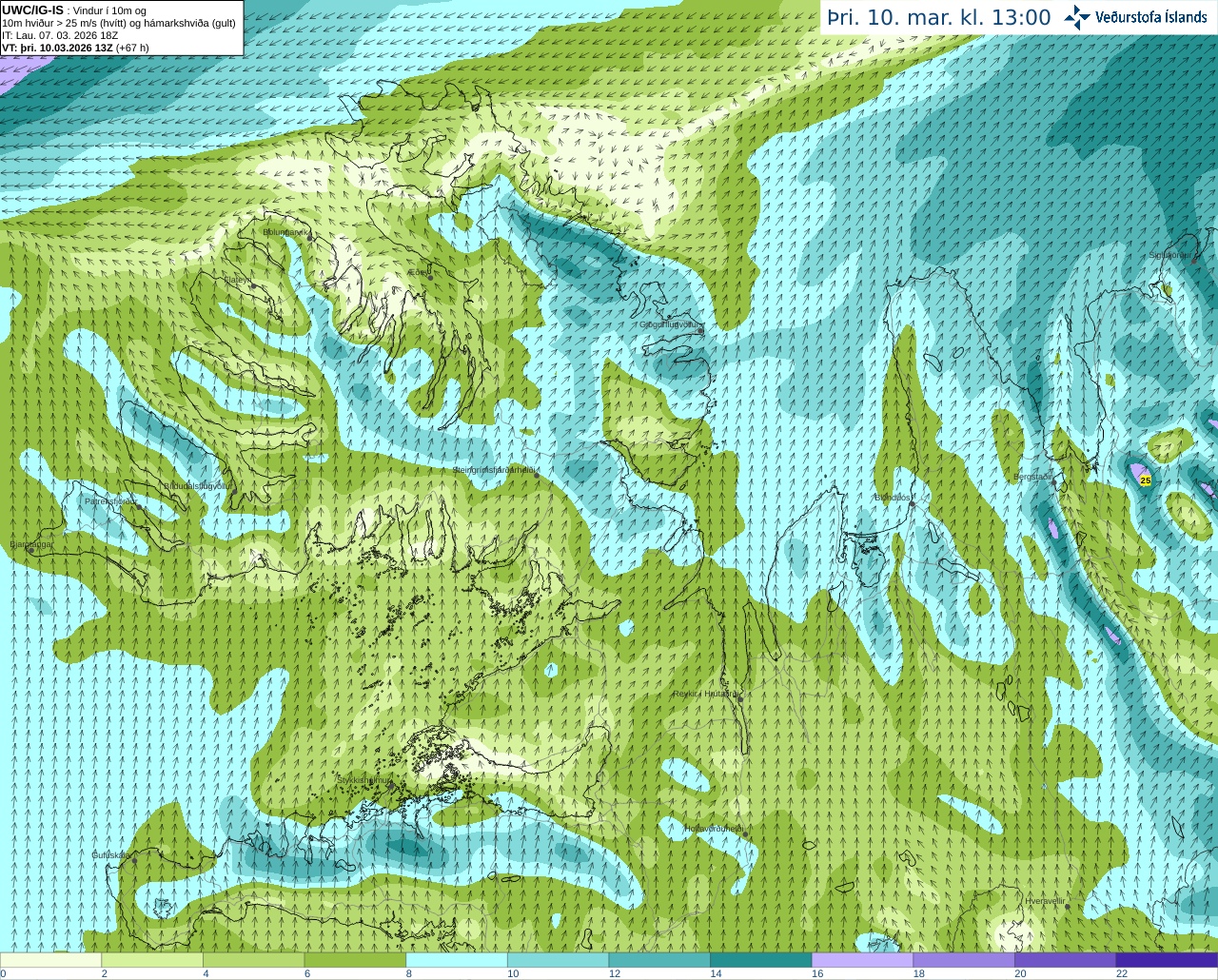This screenshot has width=1218, height=980.
Task: Select the Bíldudalsflugvöllur station label
Action: pyautogui.click(x=197, y=485)
